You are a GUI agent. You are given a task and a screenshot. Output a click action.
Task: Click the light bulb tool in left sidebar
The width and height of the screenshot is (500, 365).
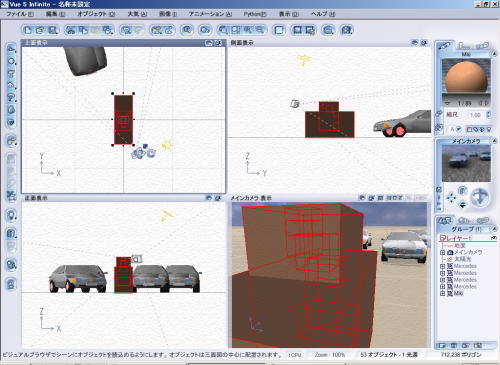tap(11, 216)
